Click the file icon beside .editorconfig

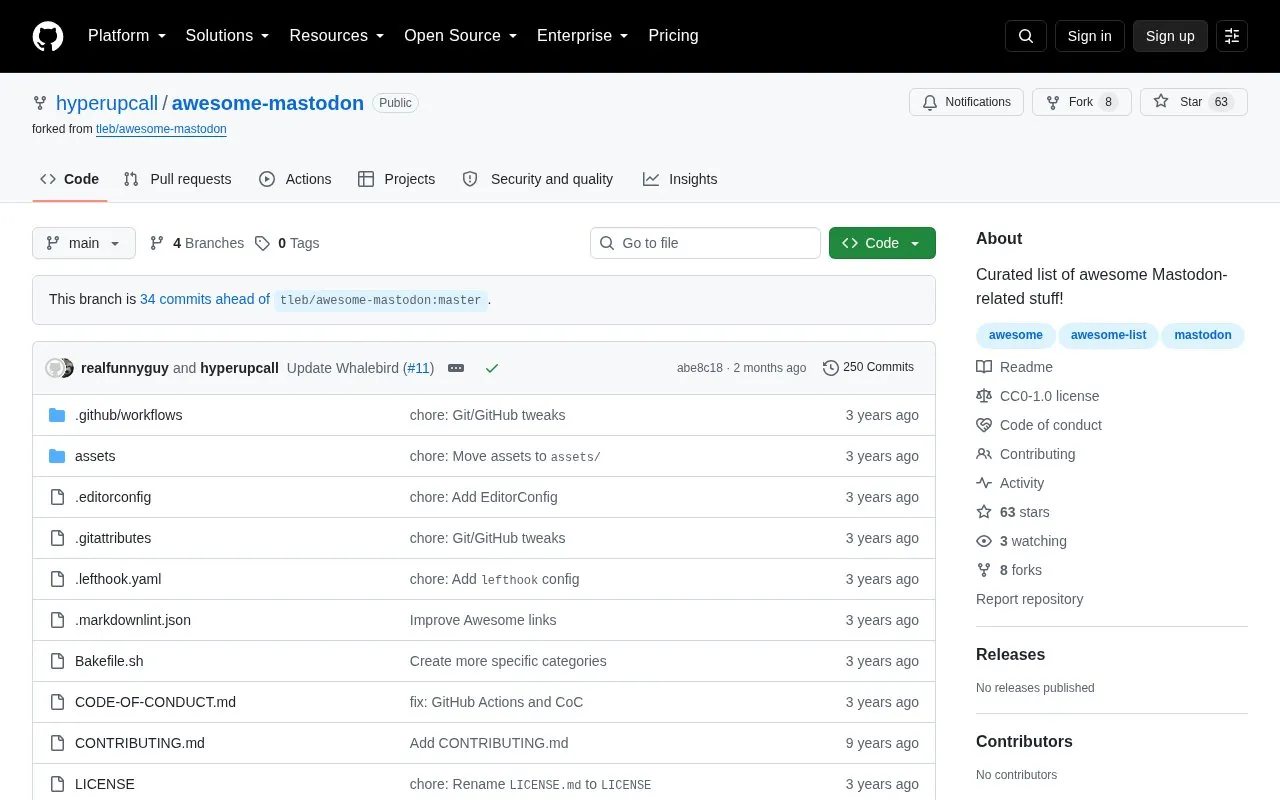click(57, 497)
